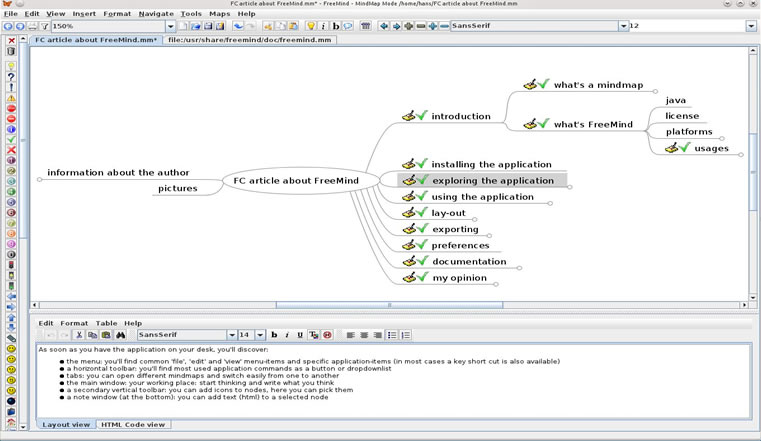Toggle underline in the note editor toolbar

(x=300, y=335)
